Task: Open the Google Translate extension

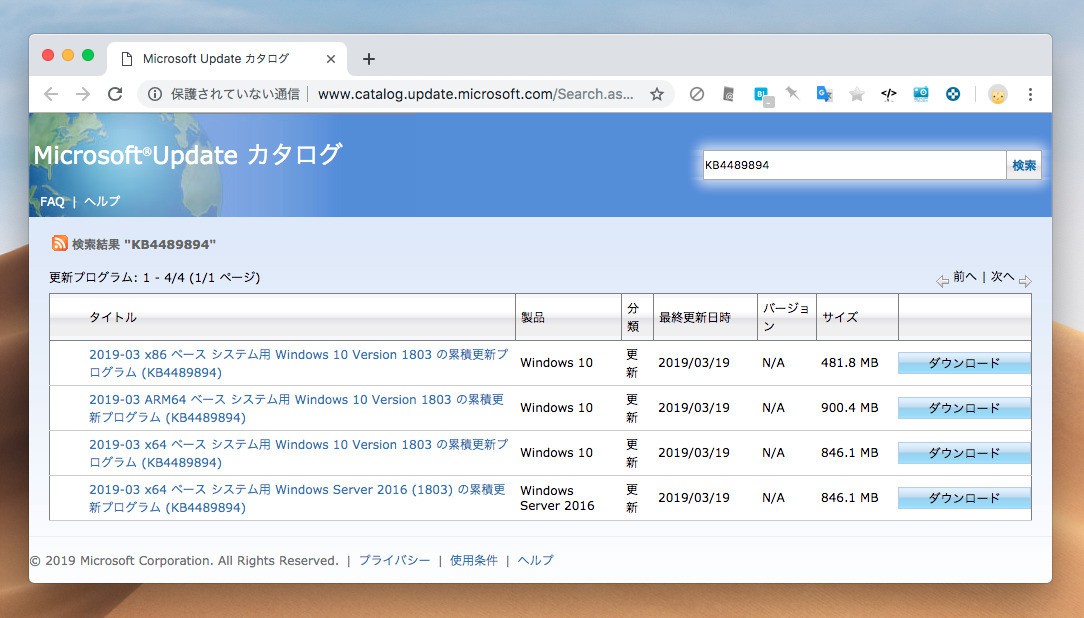Action: point(824,94)
